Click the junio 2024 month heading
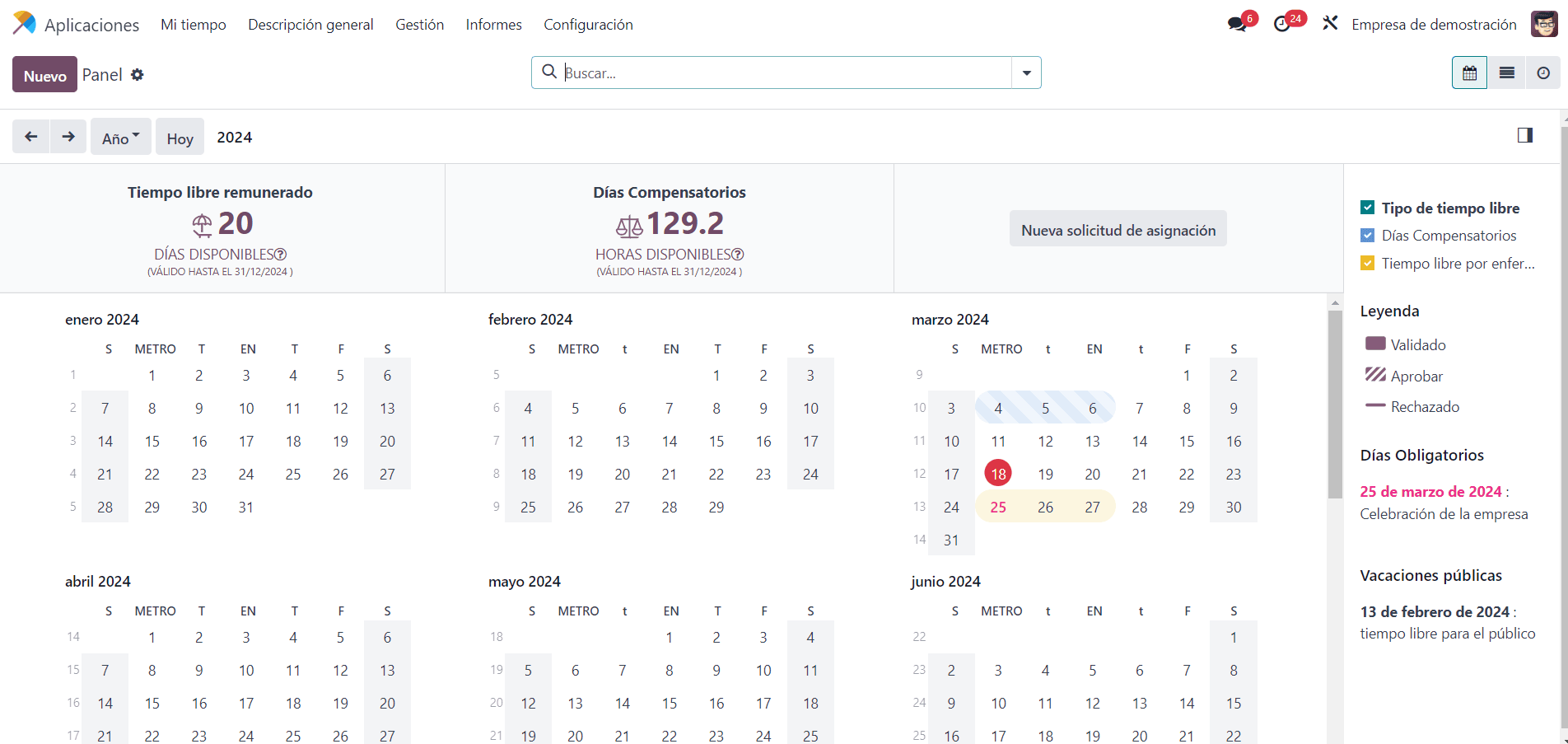Image resolution: width=1568 pixels, height=744 pixels. (x=945, y=582)
